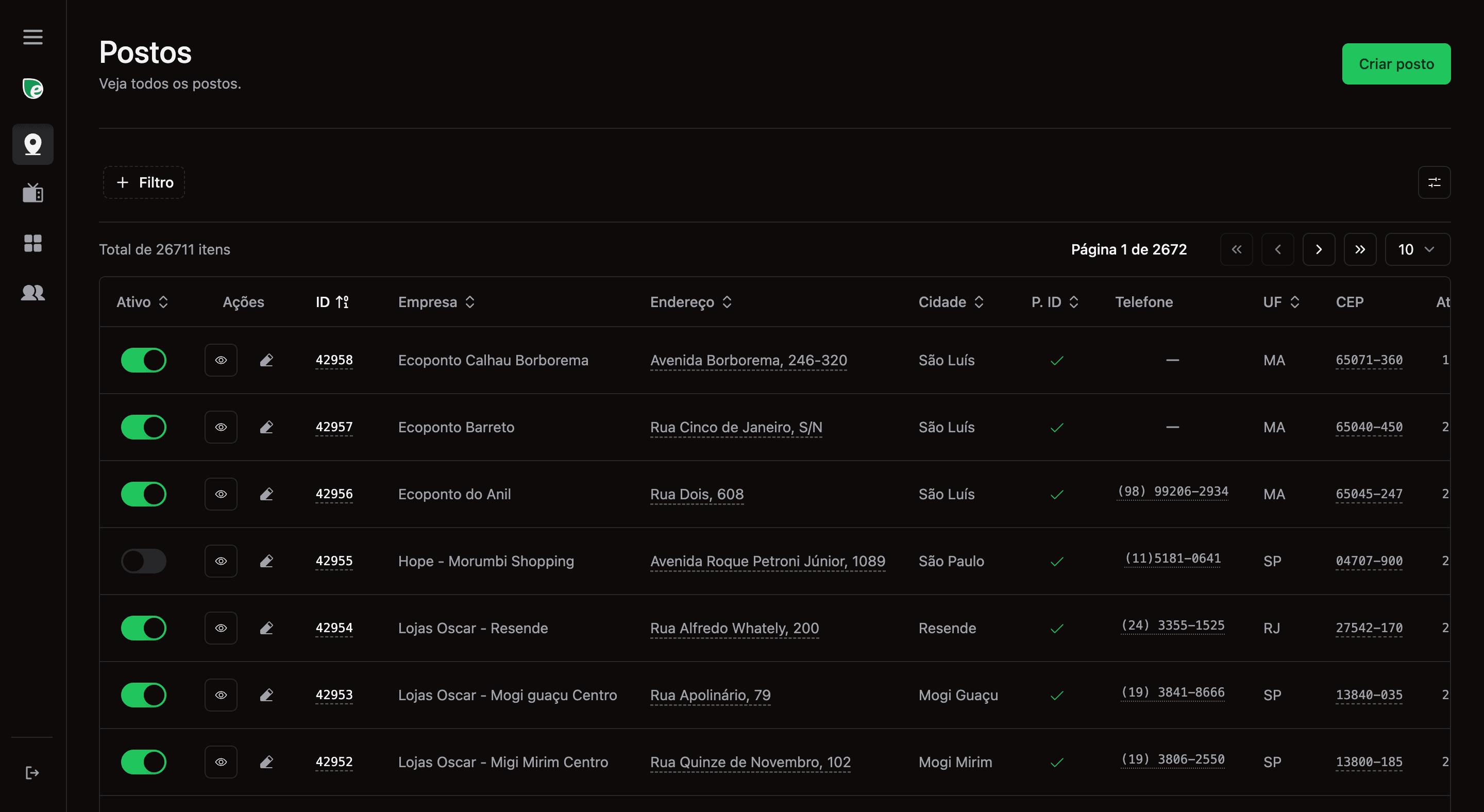Viewport: 1484px width, 812px height.
Task: View Ecoponto Calhau Borborema with eye icon
Action: 221,361
